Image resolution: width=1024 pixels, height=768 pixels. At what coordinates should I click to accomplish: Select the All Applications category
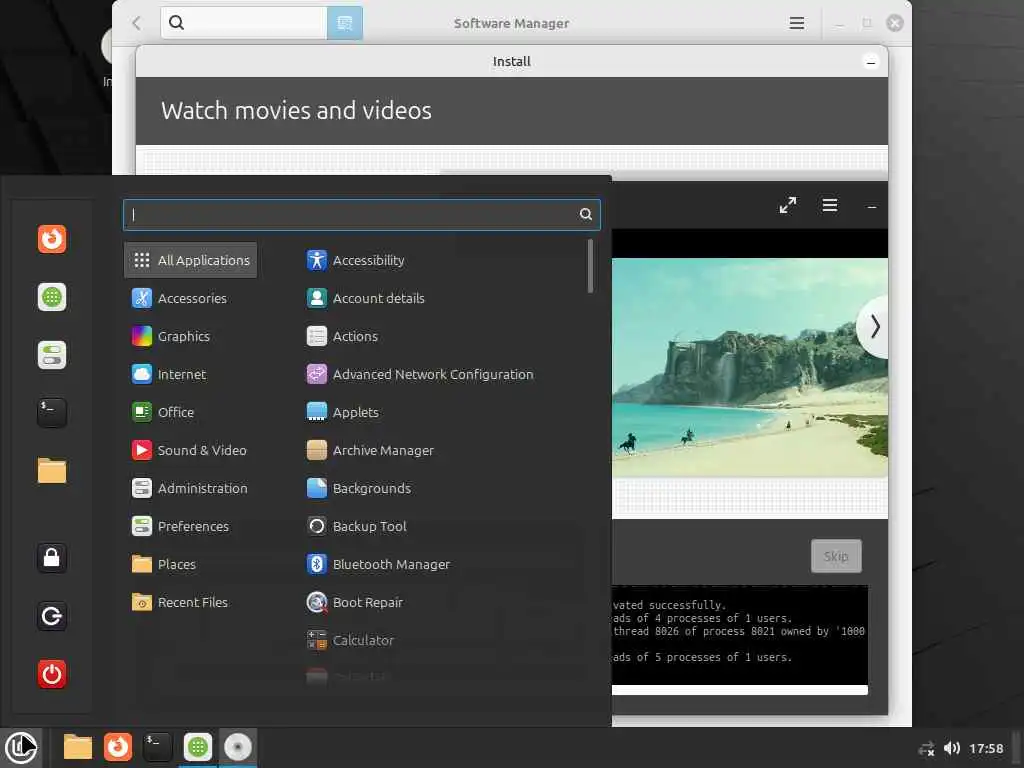[x=190, y=260]
